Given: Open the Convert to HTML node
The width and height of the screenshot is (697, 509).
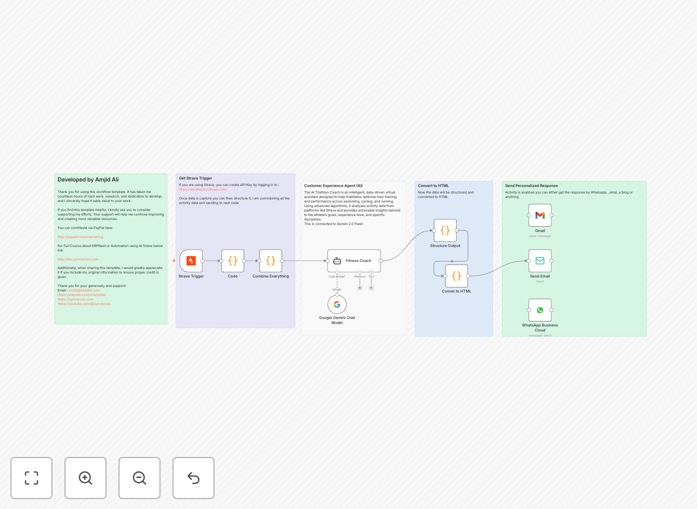Looking at the screenshot, I should pyautogui.click(x=457, y=276).
